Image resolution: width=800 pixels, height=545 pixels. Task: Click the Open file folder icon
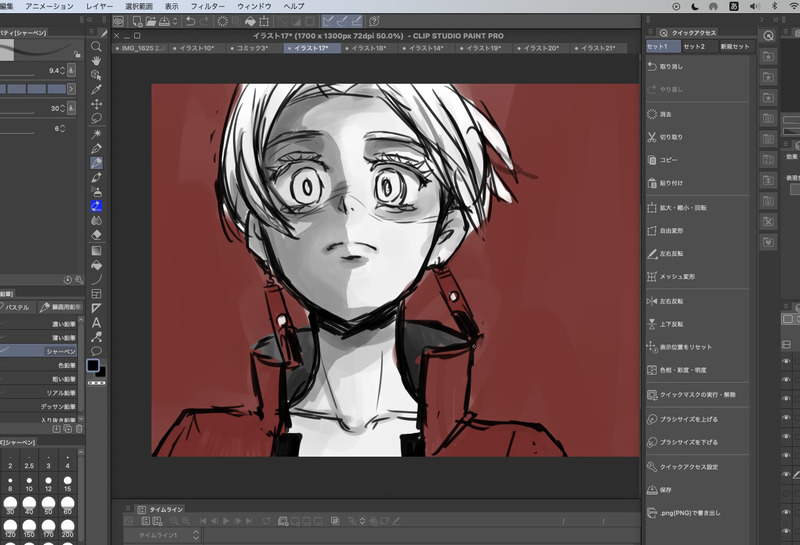pos(151,21)
